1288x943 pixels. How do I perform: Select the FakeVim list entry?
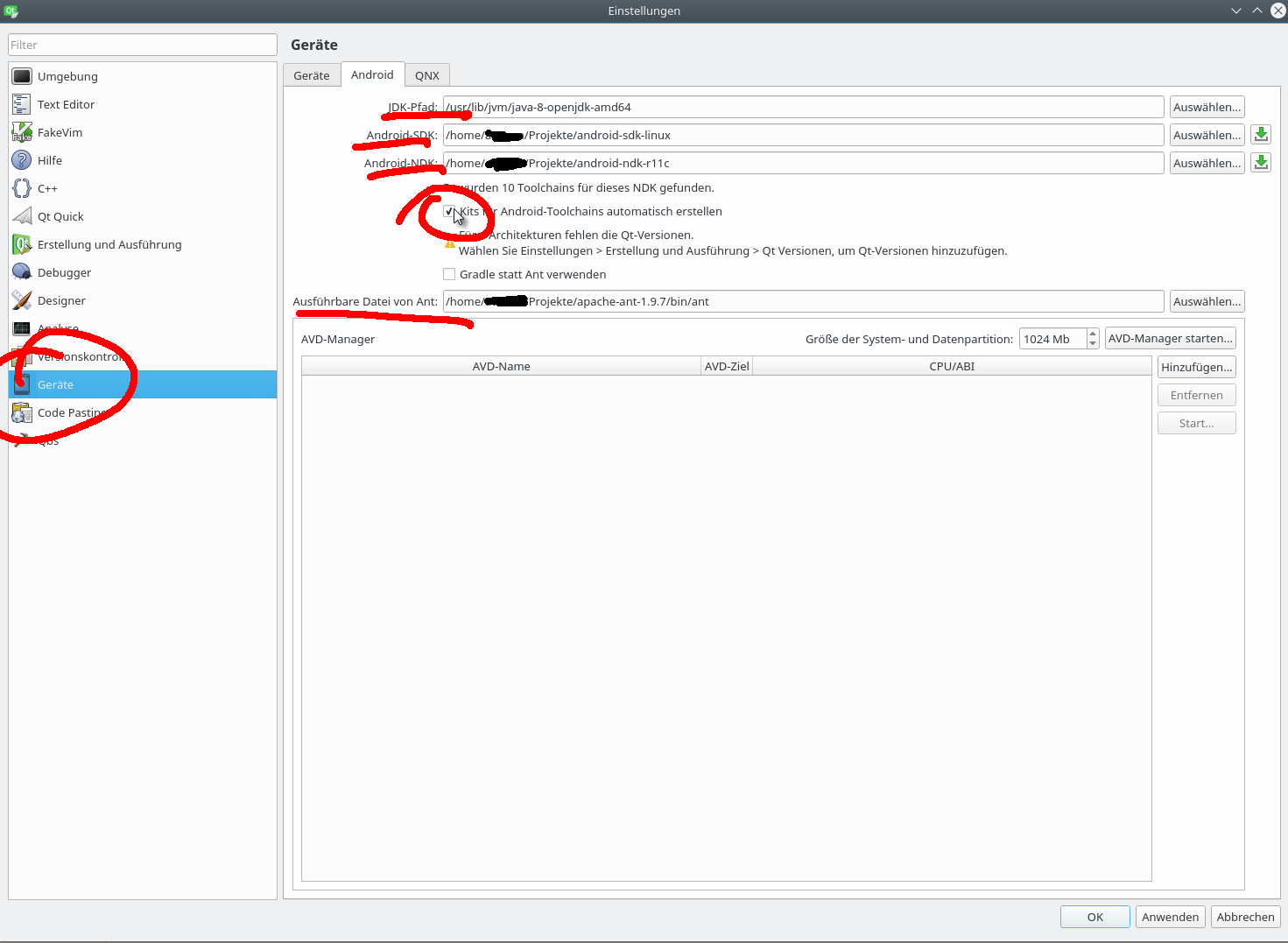(143, 132)
